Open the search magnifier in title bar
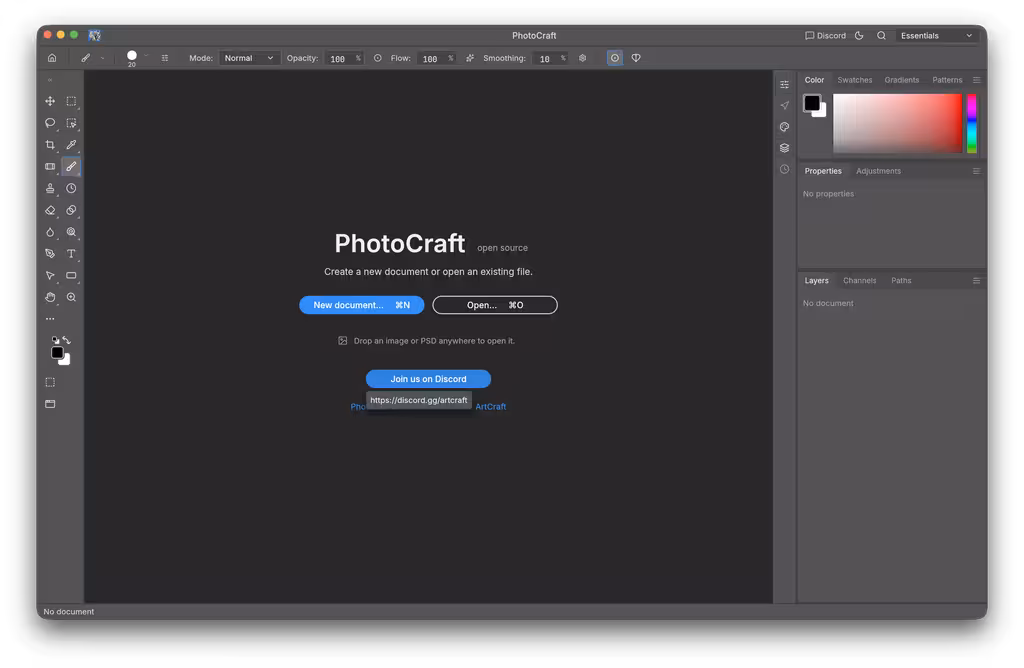This screenshot has height=668, width=1024. coord(881,36)
